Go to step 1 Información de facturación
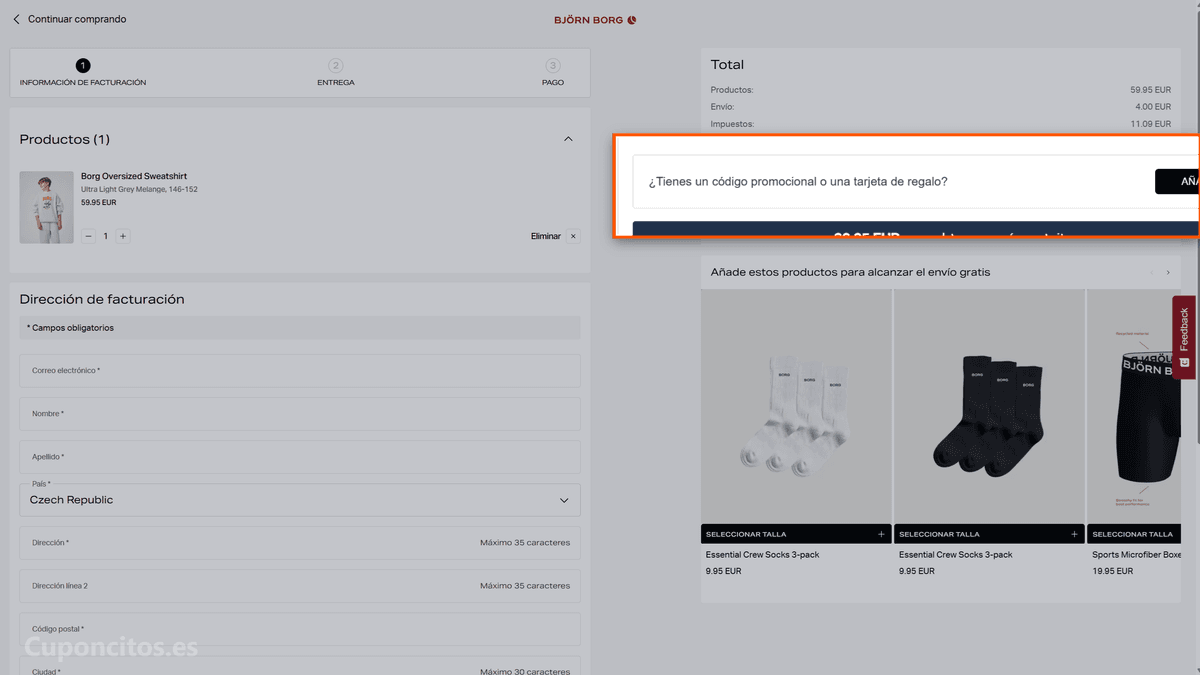Screen dimensions: 1200x675 coord(83,73)
